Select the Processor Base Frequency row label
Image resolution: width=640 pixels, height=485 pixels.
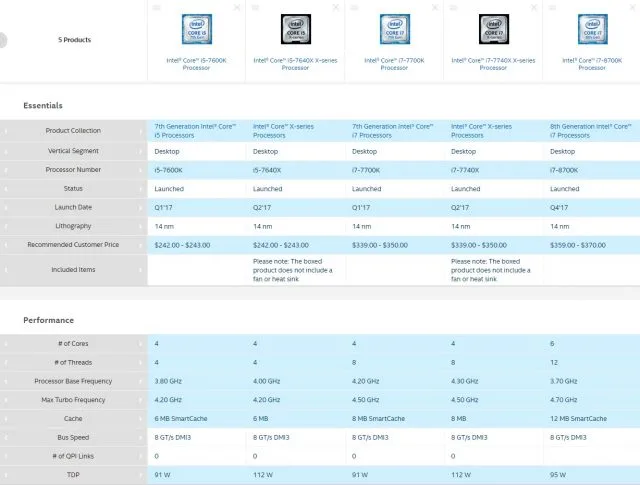click(73, 381)
